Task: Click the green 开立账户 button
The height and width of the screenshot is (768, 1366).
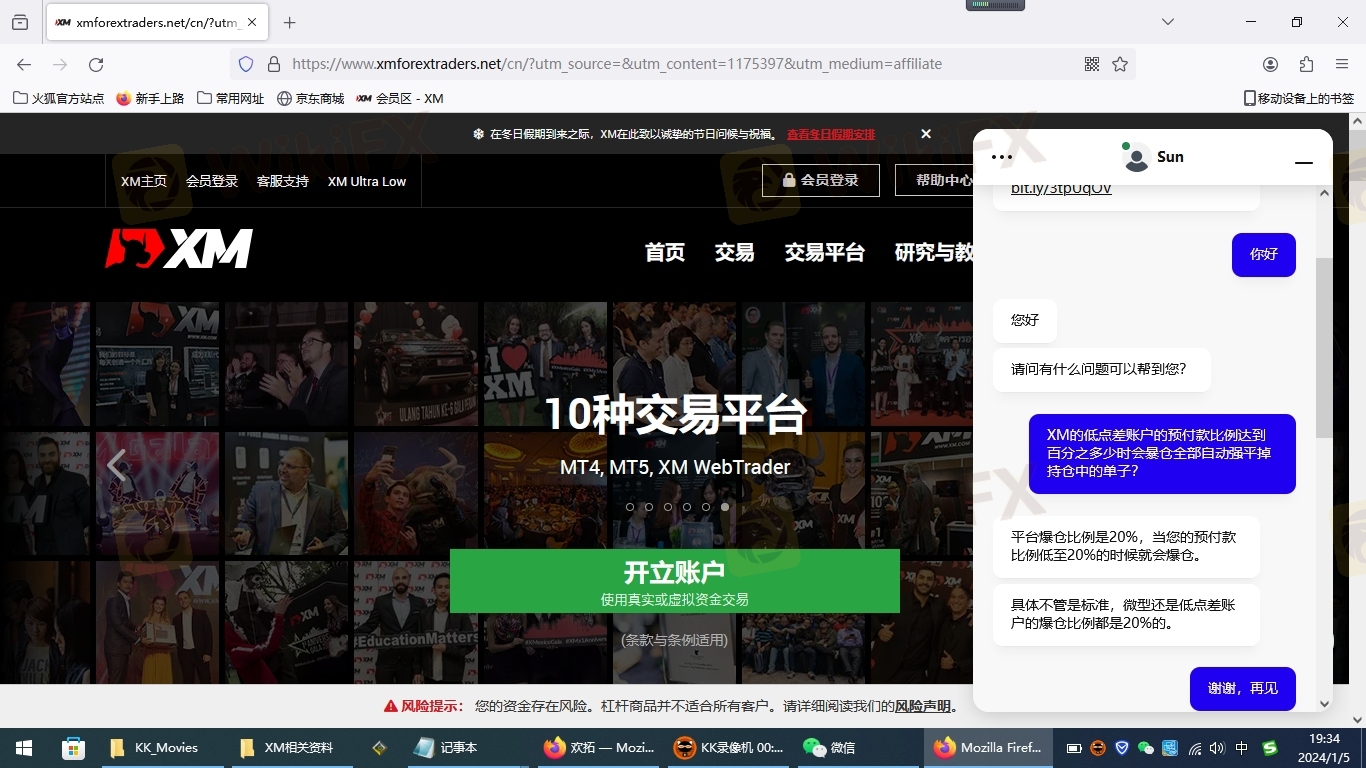Action: tap(675, 581)
